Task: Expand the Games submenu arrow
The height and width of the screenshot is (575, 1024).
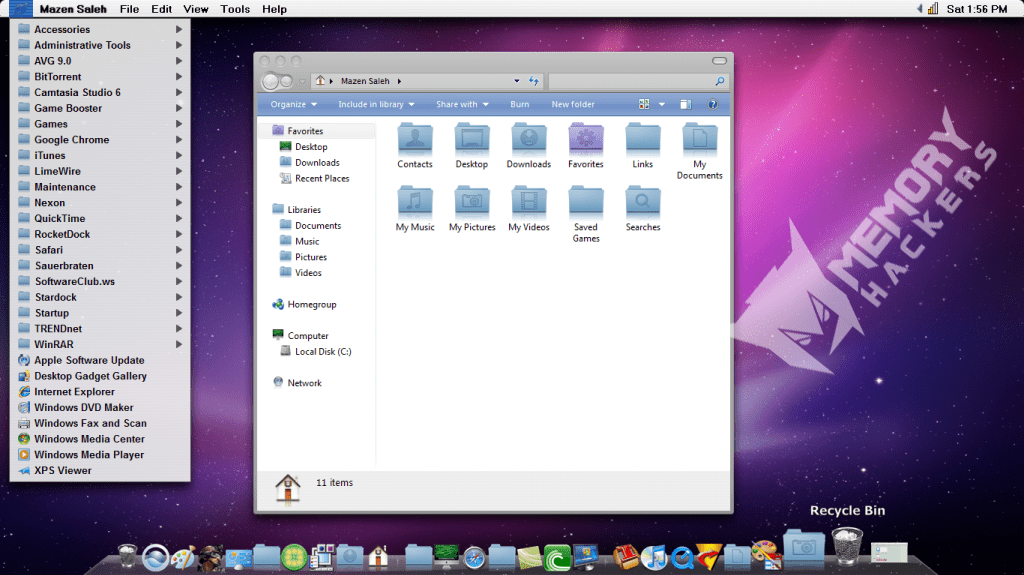Action: point(178,123)
